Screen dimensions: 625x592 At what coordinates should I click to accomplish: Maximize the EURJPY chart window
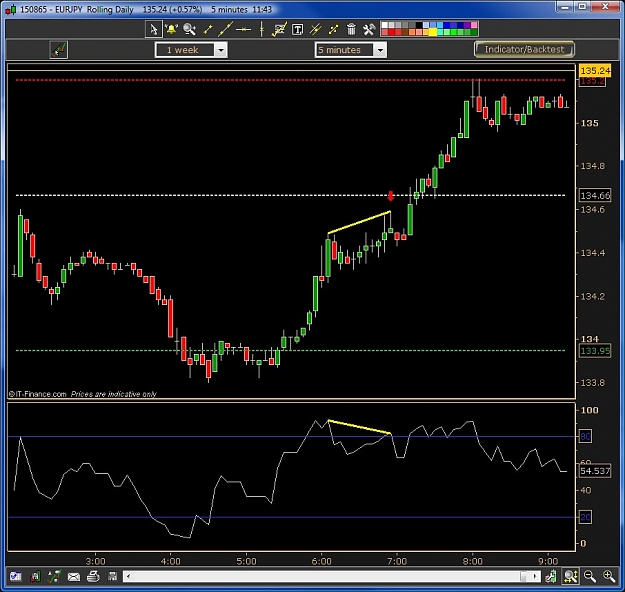pos(582,7)
